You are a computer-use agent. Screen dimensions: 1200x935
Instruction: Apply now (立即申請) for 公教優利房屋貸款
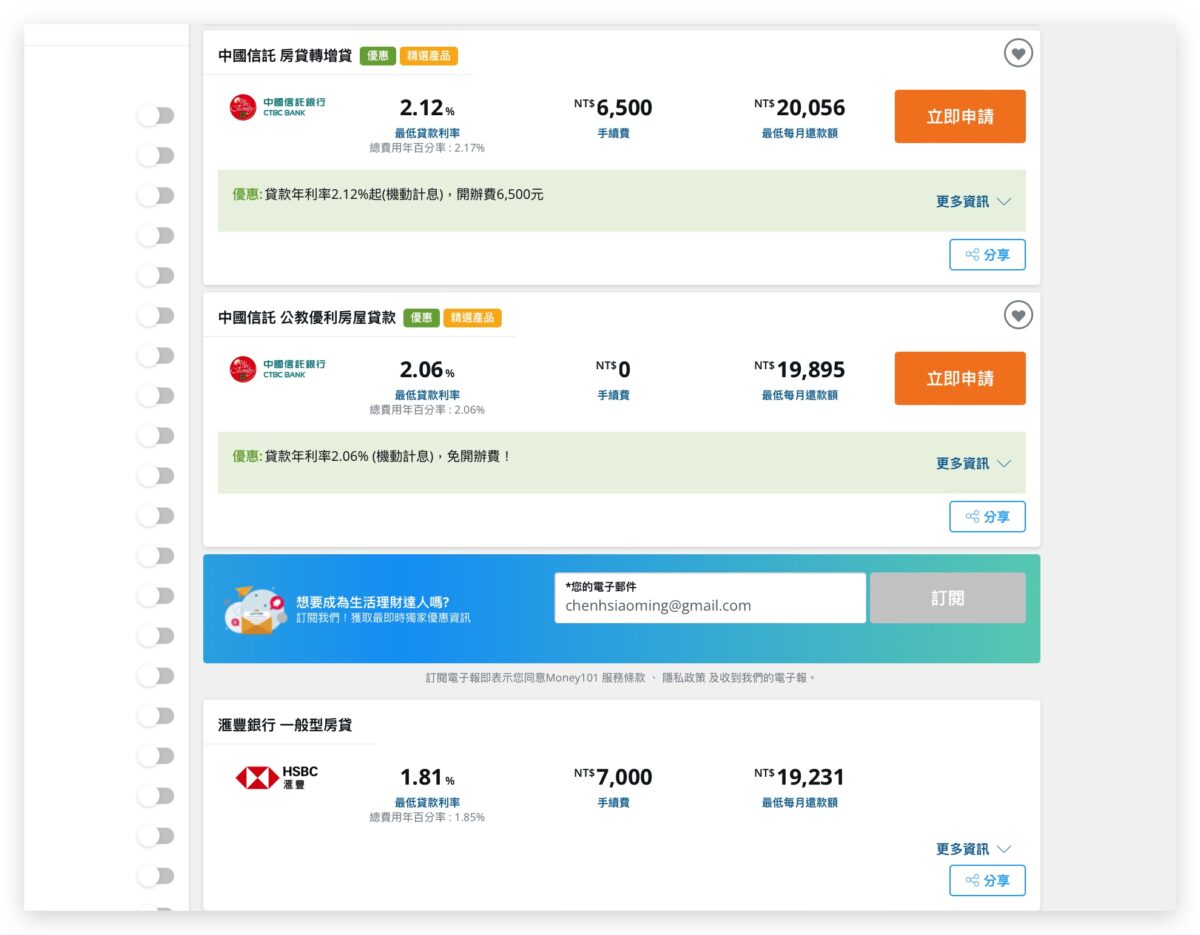960,378
